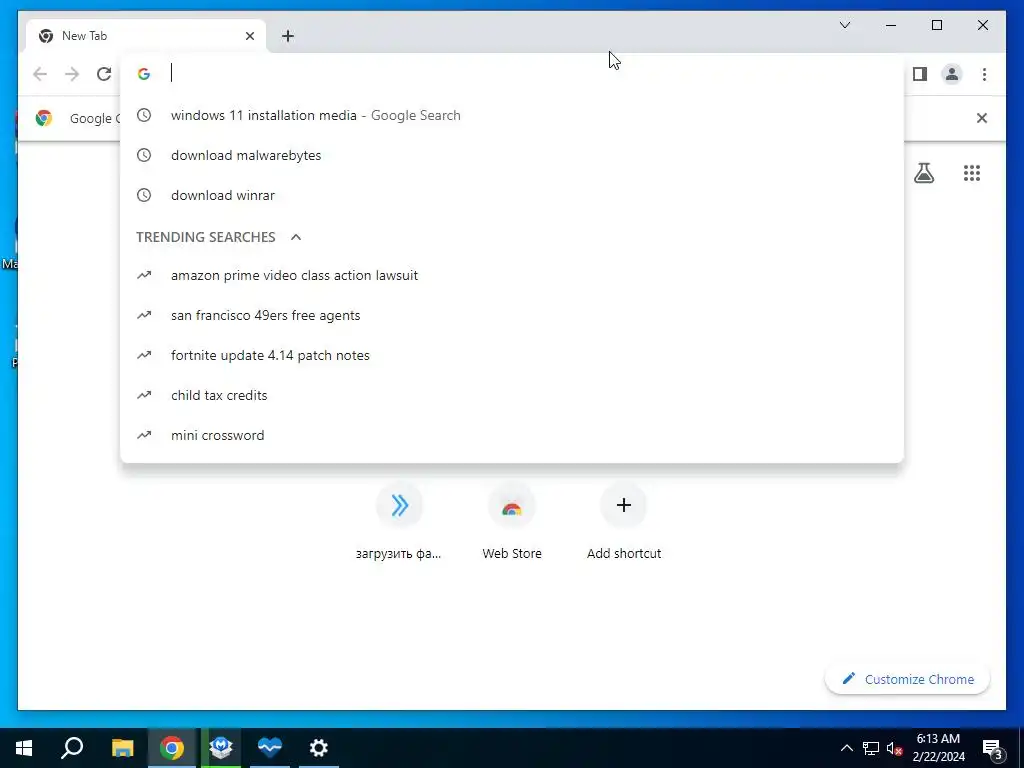Click the network tray icon
This screenshot has width=1024, height=768.
click(871, 748)
